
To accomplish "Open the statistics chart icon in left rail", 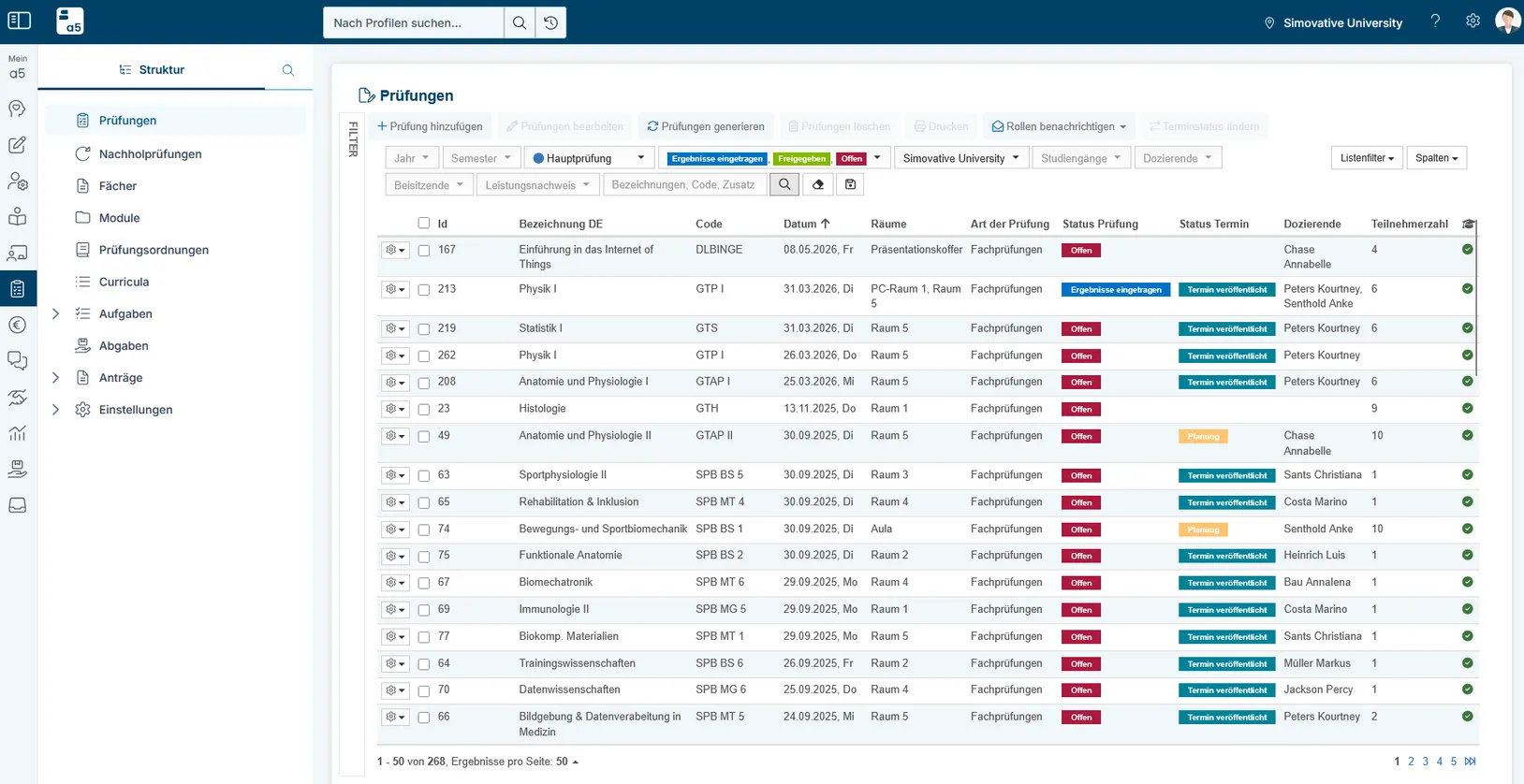I will [x=17, y=433].
